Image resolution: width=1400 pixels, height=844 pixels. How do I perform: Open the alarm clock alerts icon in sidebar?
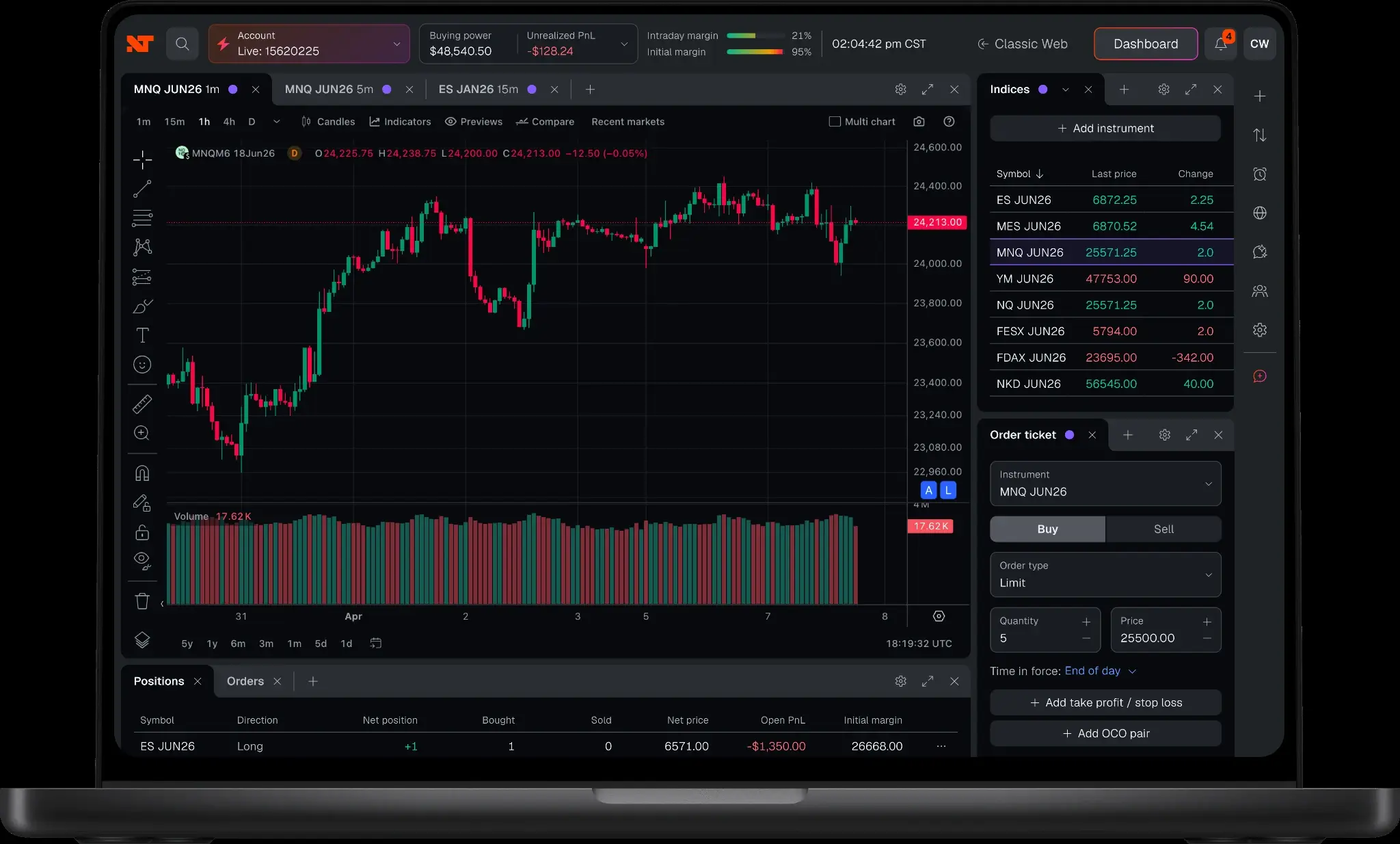click(x=1260, y=174)
